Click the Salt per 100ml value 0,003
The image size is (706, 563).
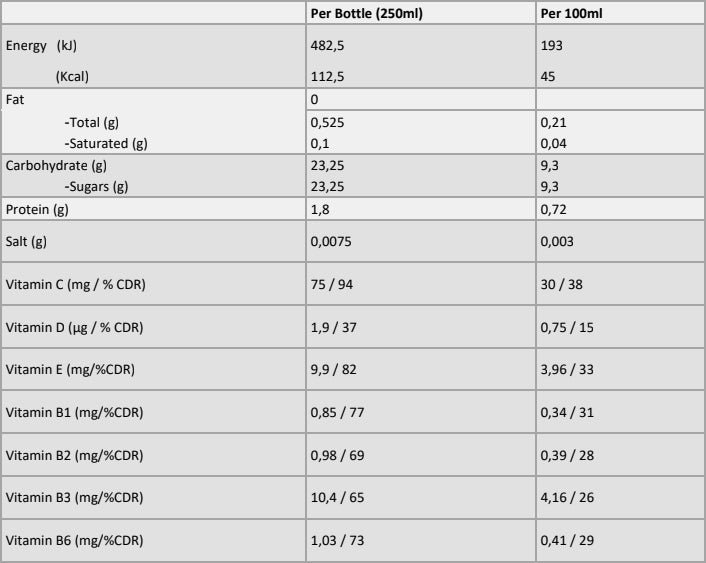pos(557,241)
